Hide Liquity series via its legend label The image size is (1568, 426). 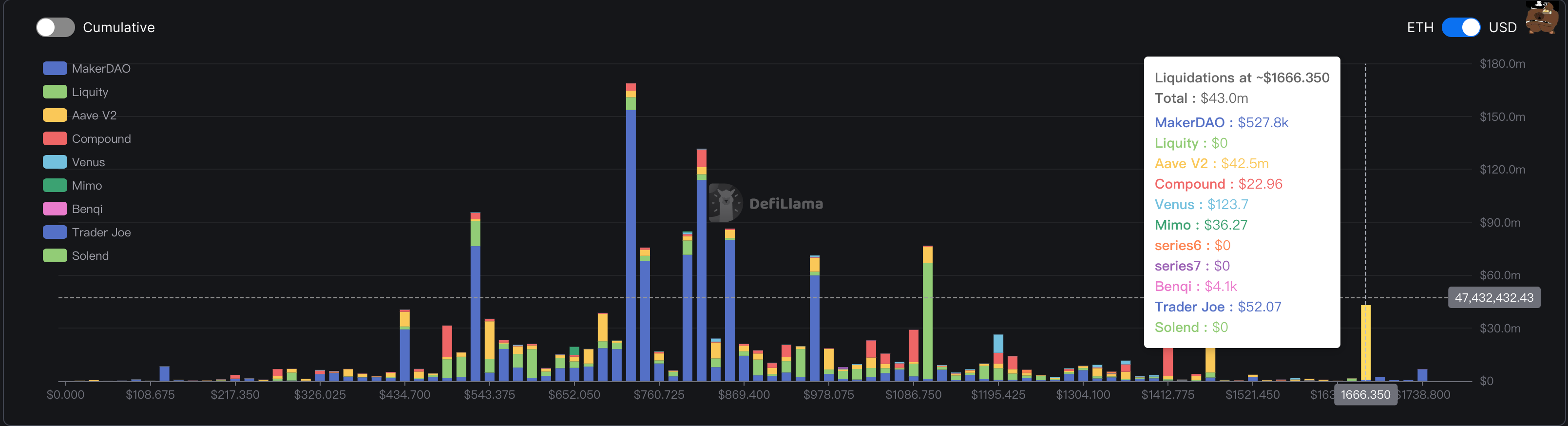click(90, 92)
